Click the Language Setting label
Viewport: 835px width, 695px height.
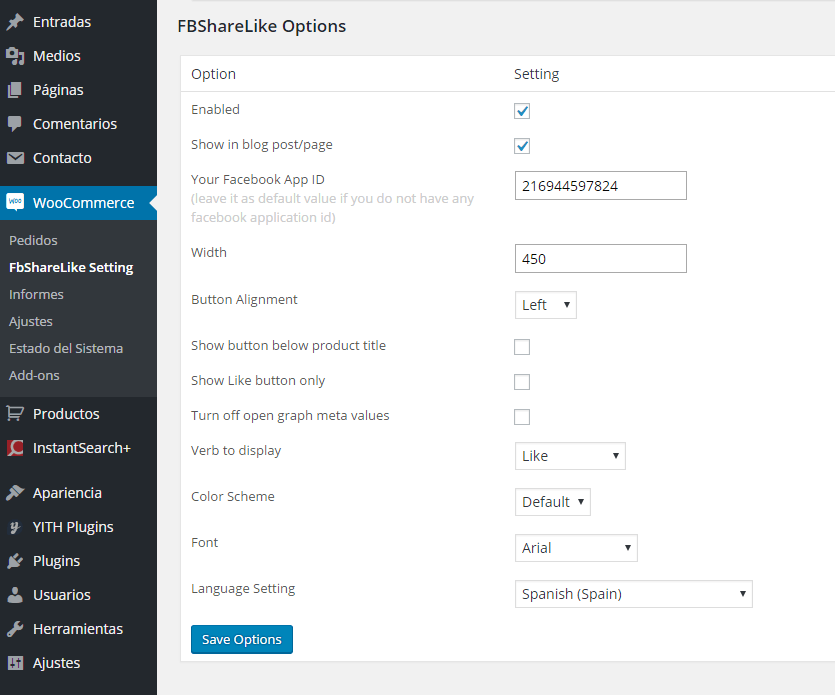[x=243, y=588]
